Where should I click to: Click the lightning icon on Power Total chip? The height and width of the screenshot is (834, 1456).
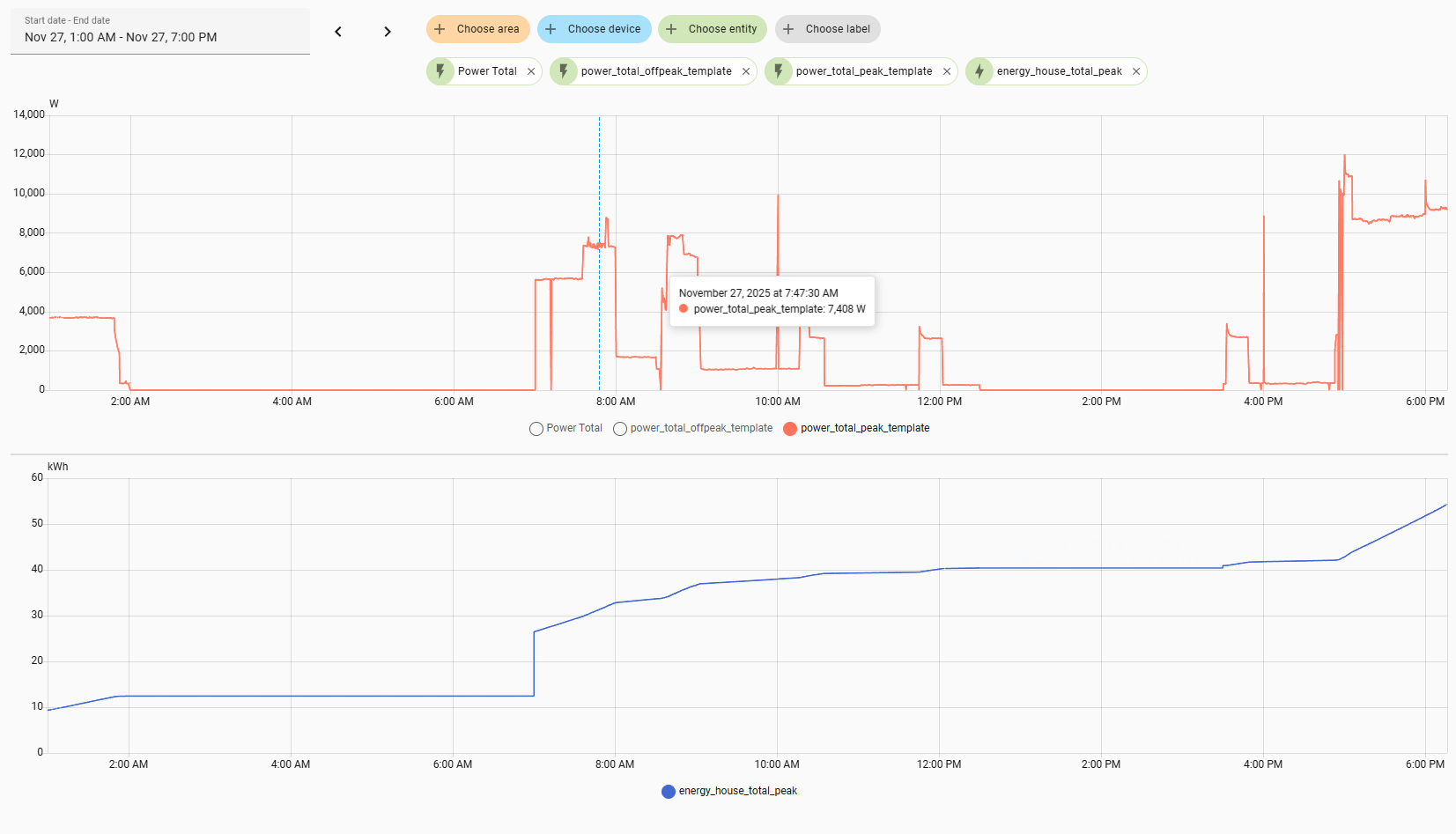440,71
